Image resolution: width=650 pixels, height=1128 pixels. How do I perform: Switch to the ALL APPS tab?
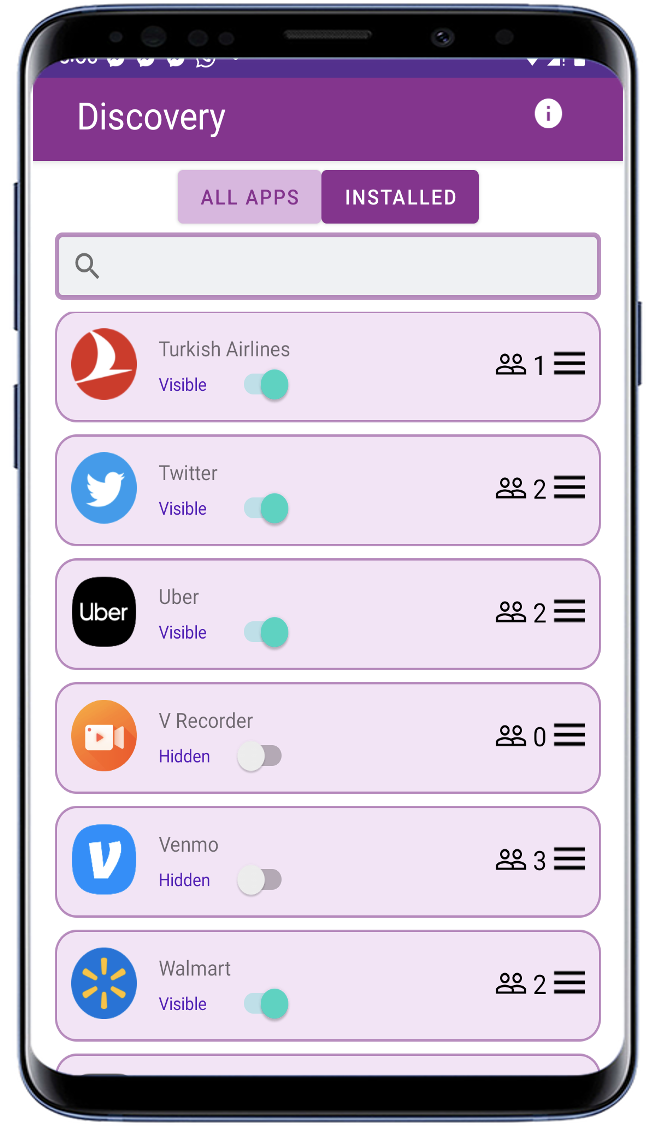click(x=250, y=197)
